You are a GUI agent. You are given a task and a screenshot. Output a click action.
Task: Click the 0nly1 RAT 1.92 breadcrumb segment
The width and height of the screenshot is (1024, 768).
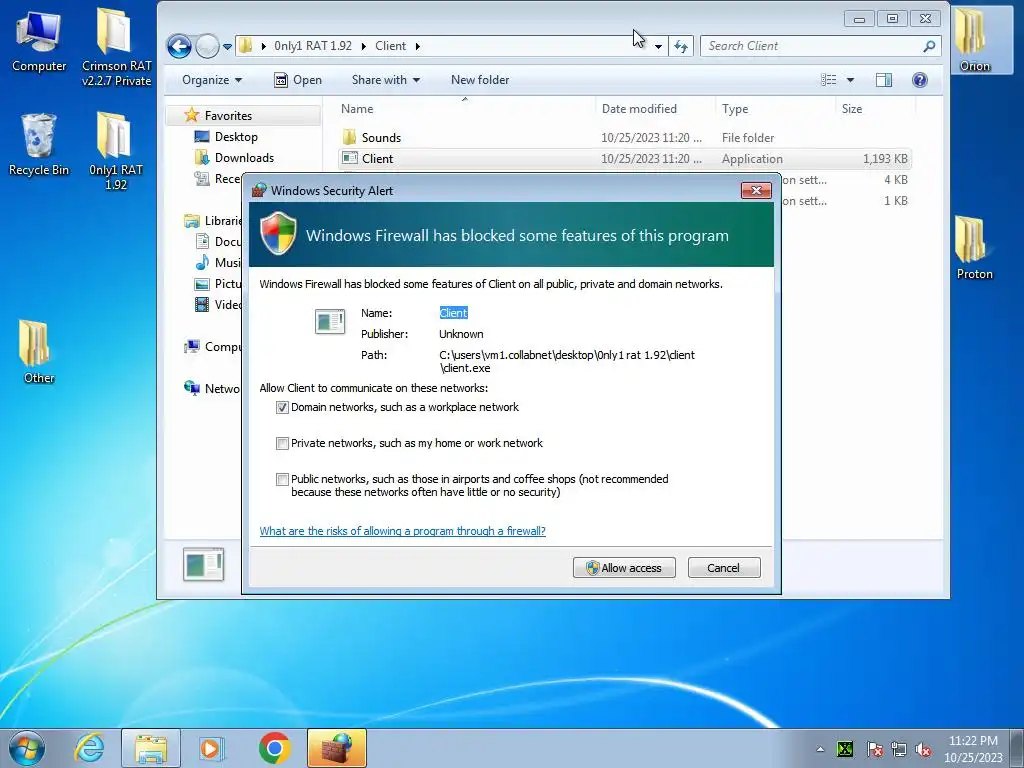(x=313, y=46)
